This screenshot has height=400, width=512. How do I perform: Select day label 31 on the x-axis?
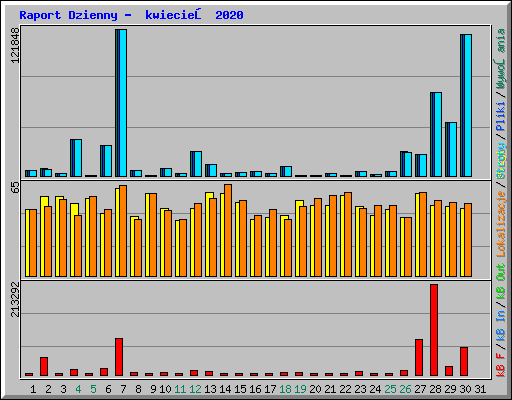[x=480, y=389]
